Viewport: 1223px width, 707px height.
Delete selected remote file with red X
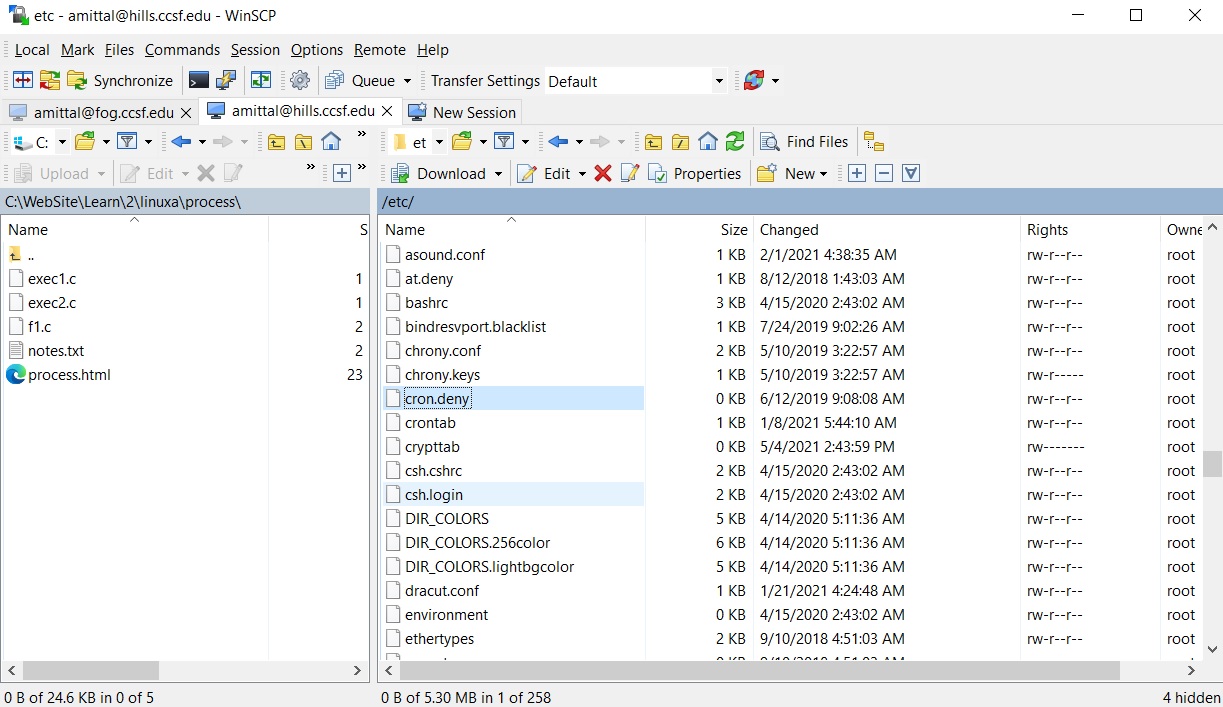coord(602,174)
